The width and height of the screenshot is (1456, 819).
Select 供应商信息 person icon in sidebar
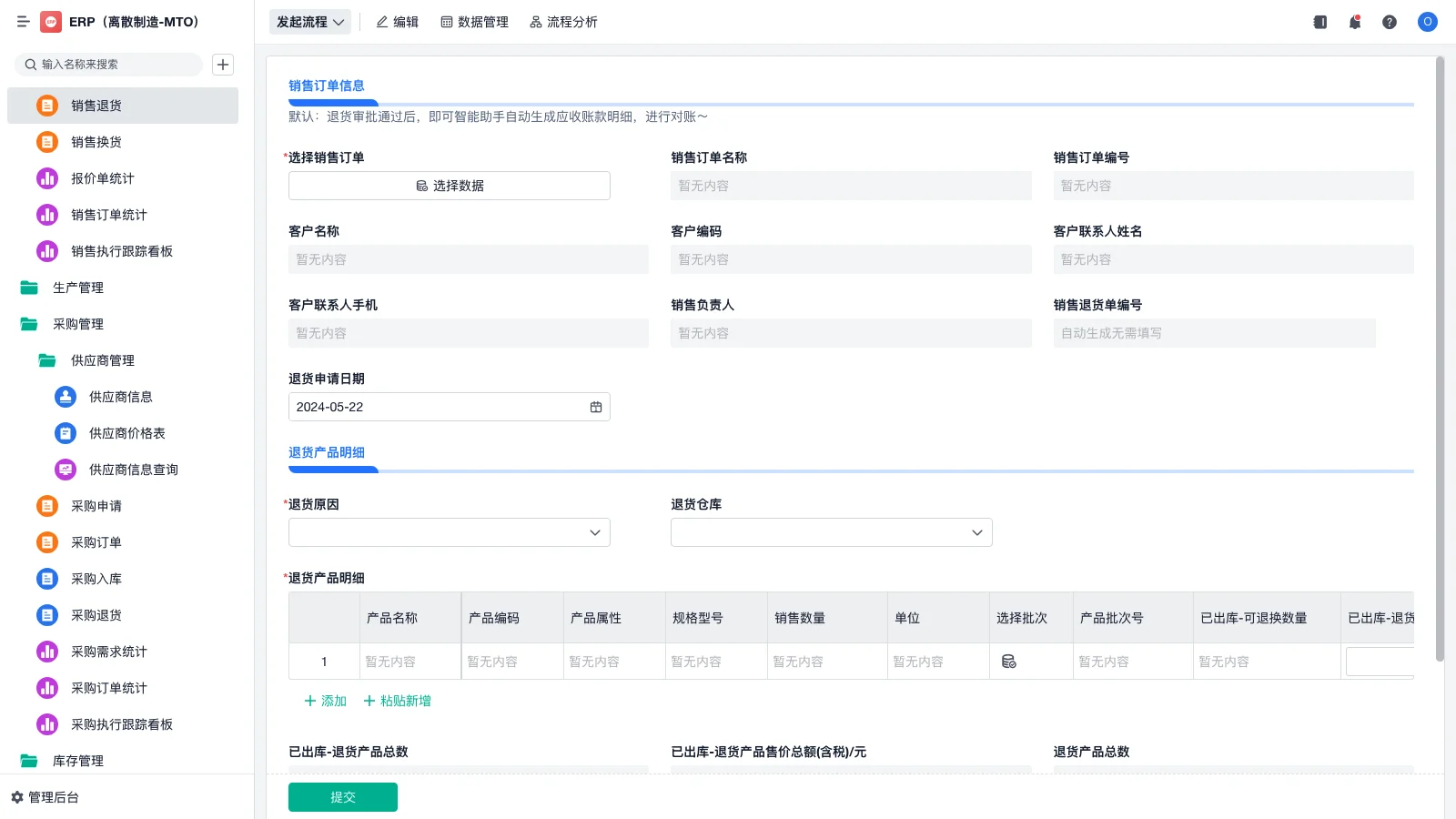coord(65,397)
